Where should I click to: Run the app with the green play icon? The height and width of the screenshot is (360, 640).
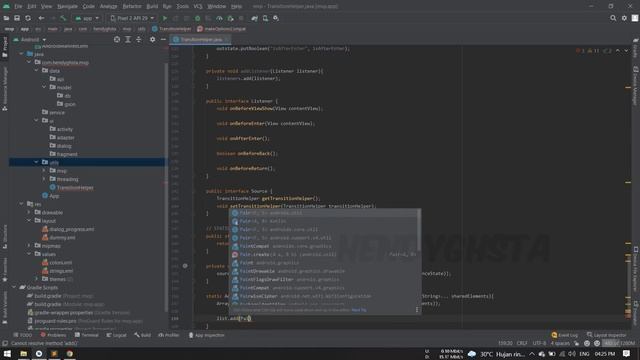pos(164,18)
